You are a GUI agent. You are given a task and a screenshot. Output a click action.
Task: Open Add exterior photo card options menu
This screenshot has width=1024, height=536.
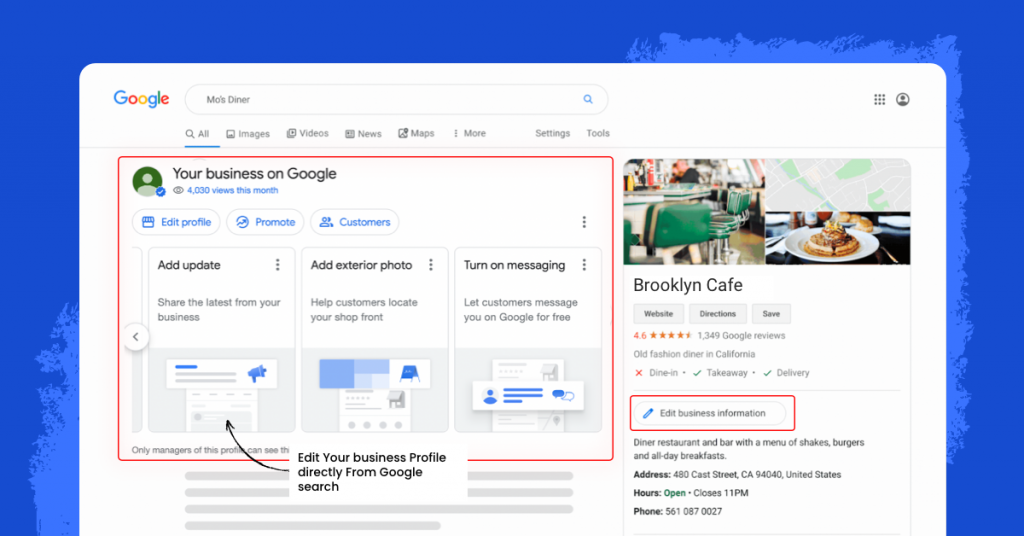[x=430, y=264]
